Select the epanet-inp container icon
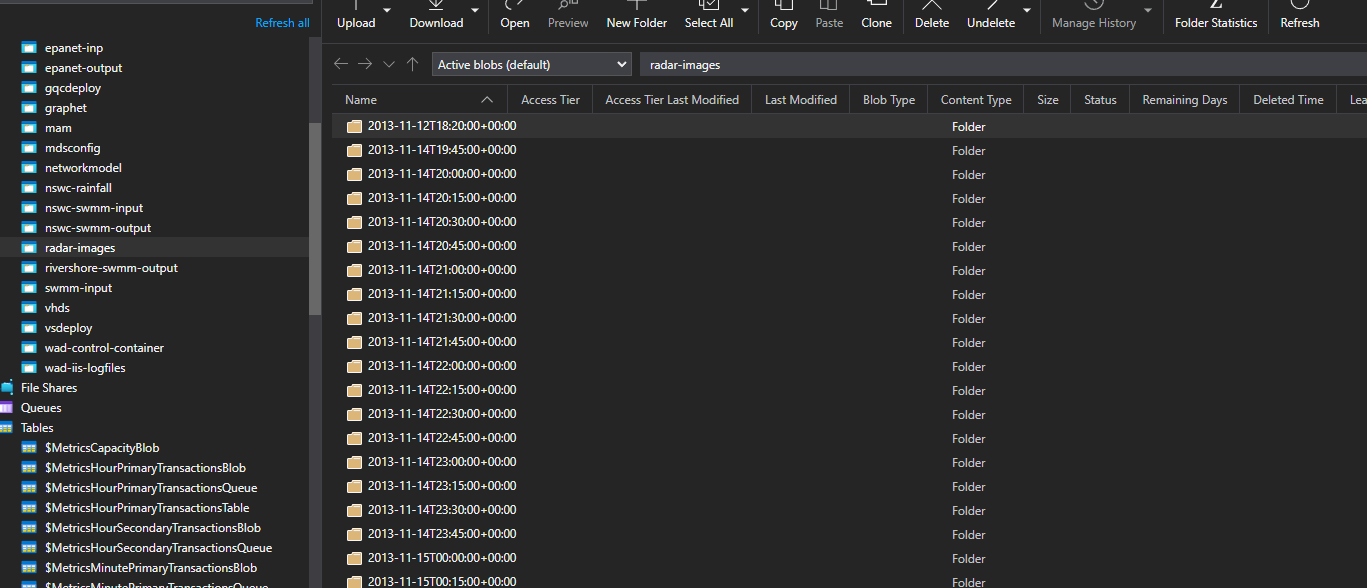 click(x=29, y=48)
